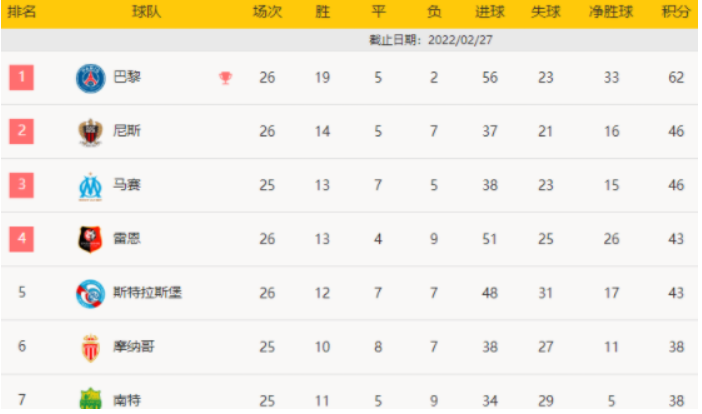Open the 斯特拉斯堡 team name link

[147, 292]
